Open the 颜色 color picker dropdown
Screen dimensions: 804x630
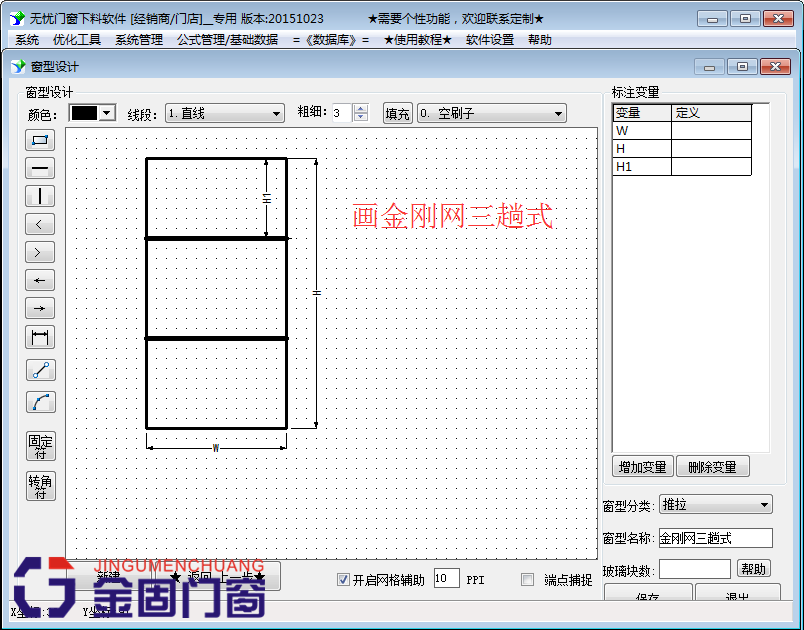coord(105,113)
